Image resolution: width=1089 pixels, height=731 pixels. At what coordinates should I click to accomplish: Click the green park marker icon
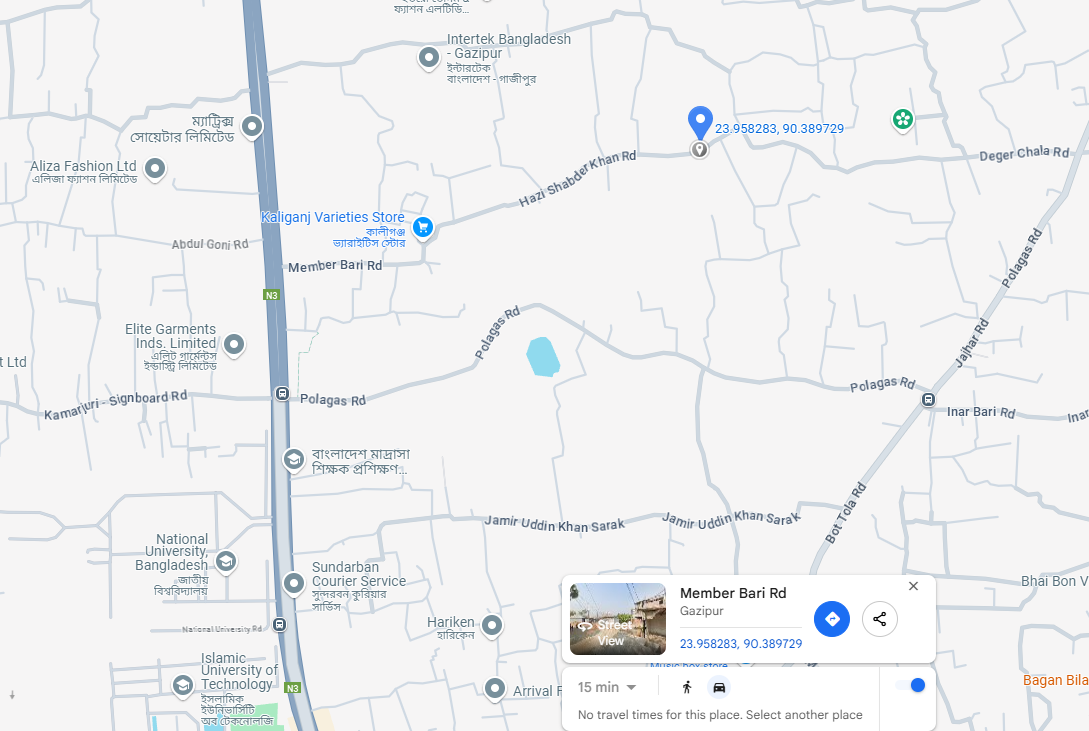point(902,119)
